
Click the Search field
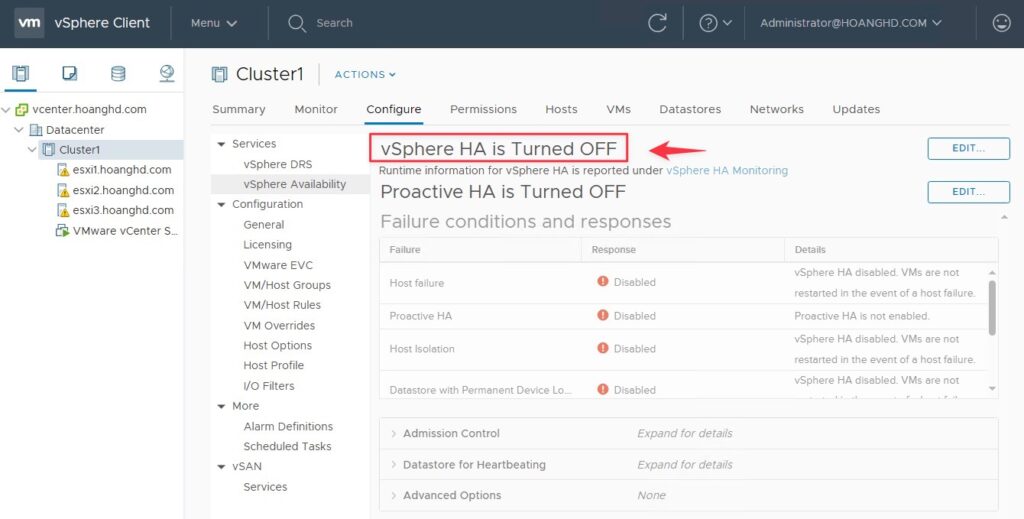[334, 23]
